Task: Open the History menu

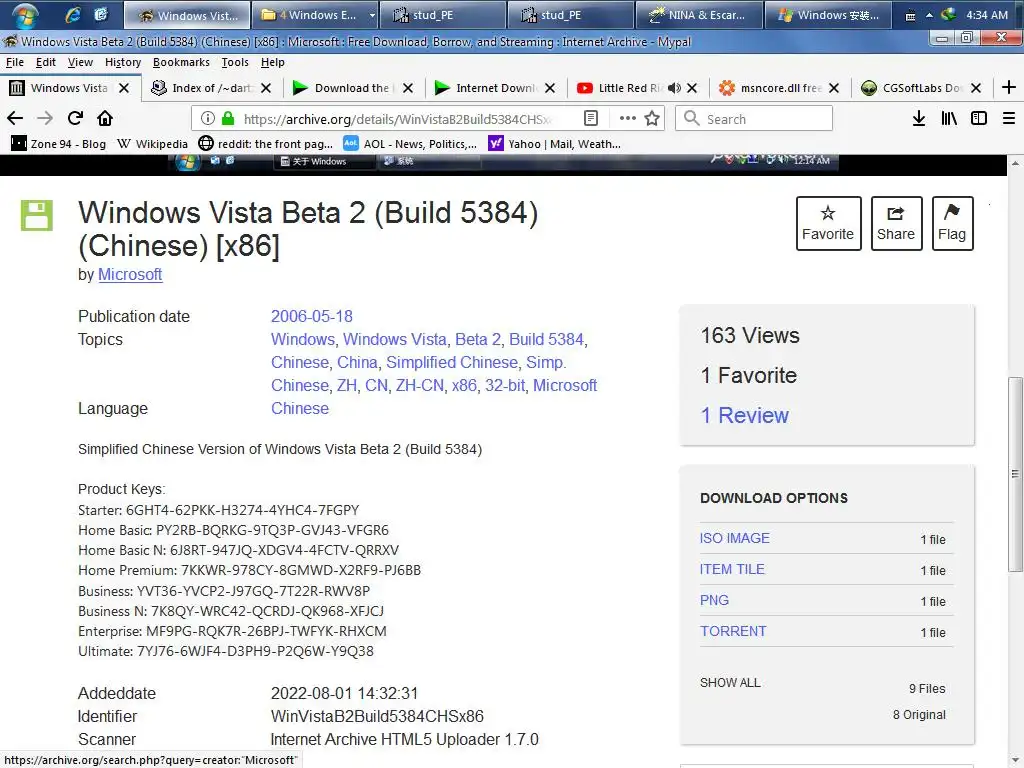Action: (x=123, y=62)
